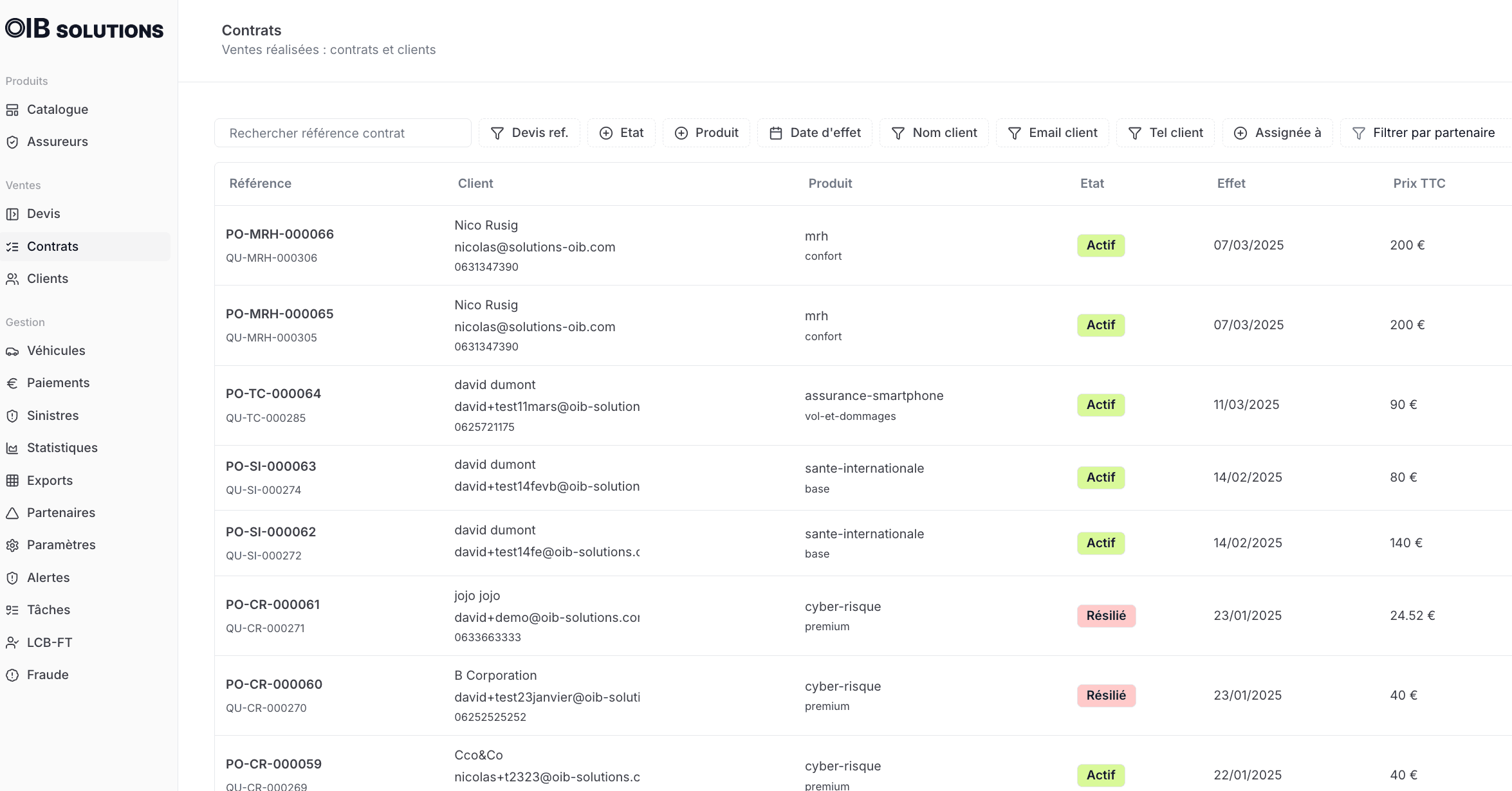Click the Résilié badge on PO-CR-000061
Viewport: 1512px width, 791px height.
[x=1106, y=615]
